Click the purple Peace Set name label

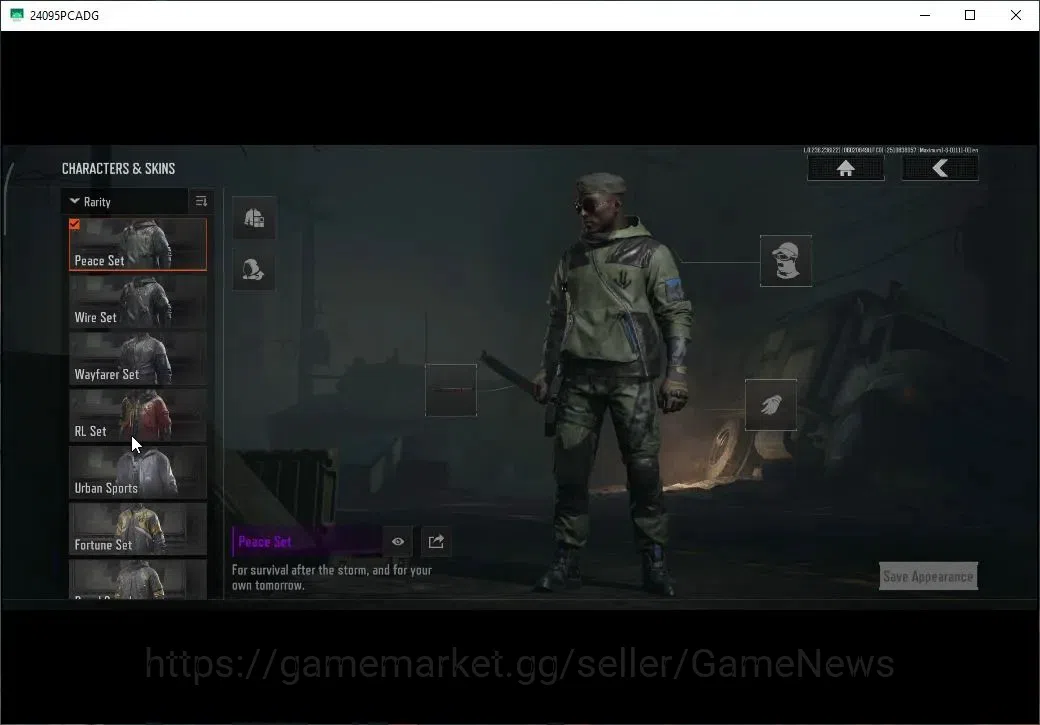click(265, 542)
